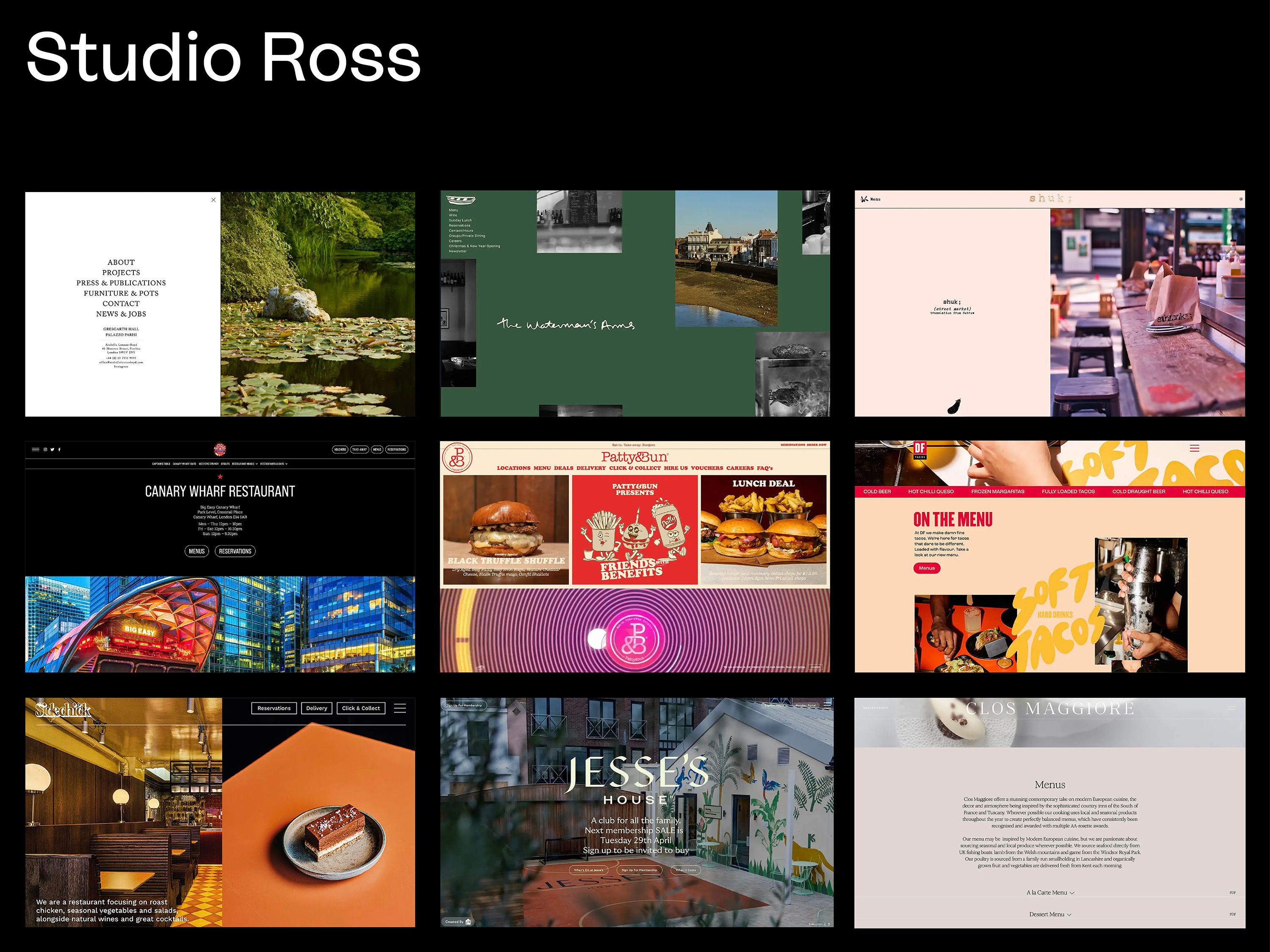Open Reservations on Waterman's Arms nav
This screenshot has width=1270, height=952.
point(459,226)
